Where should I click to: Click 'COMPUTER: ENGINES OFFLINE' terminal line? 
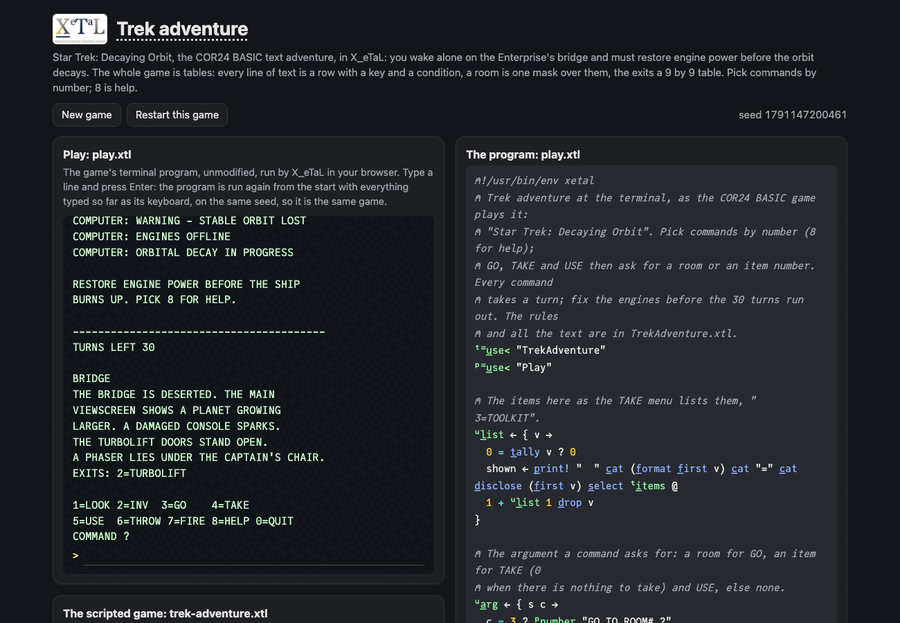[x=152, y=237]
